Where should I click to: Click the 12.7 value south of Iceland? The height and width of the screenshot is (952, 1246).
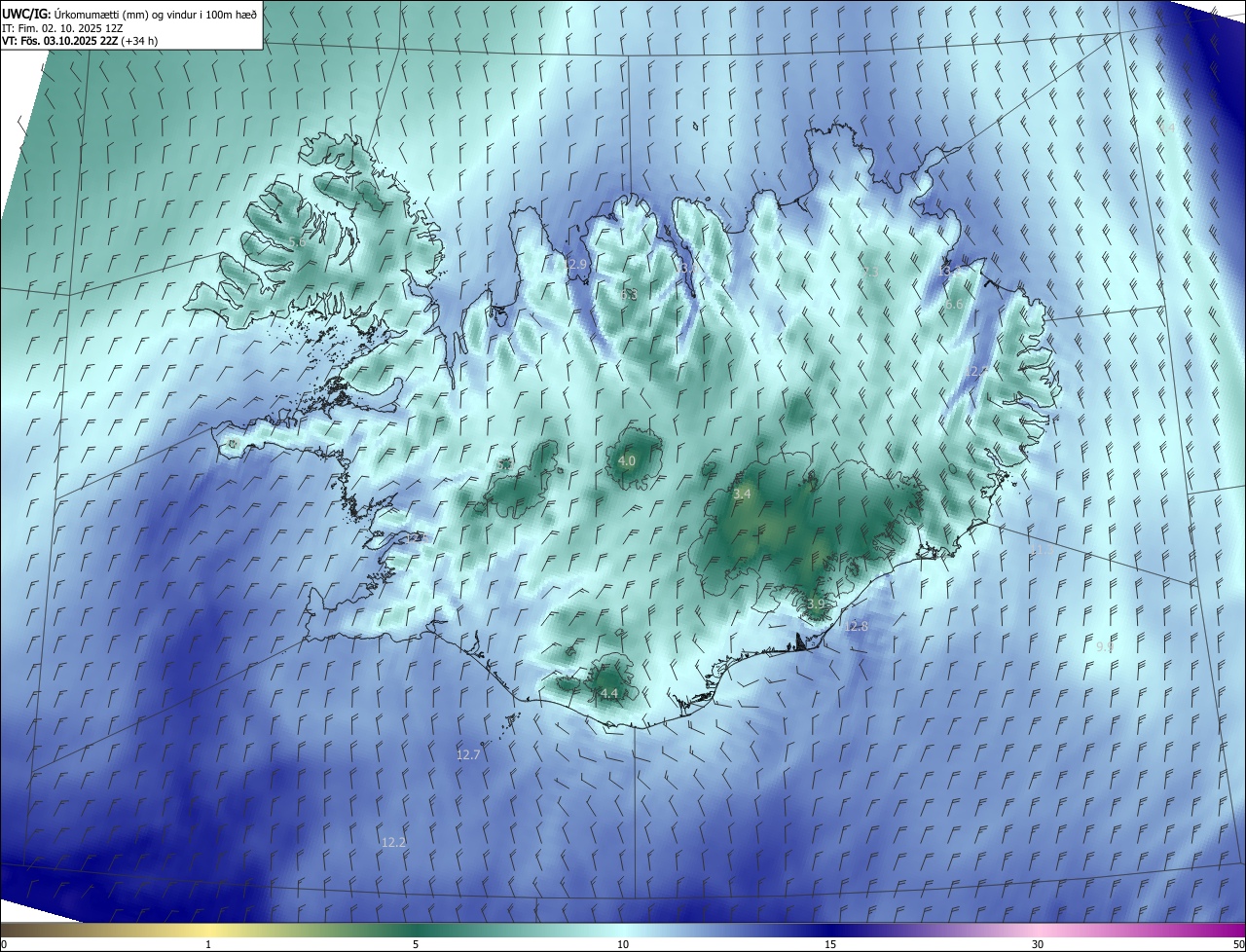click(x=468, y=754)
